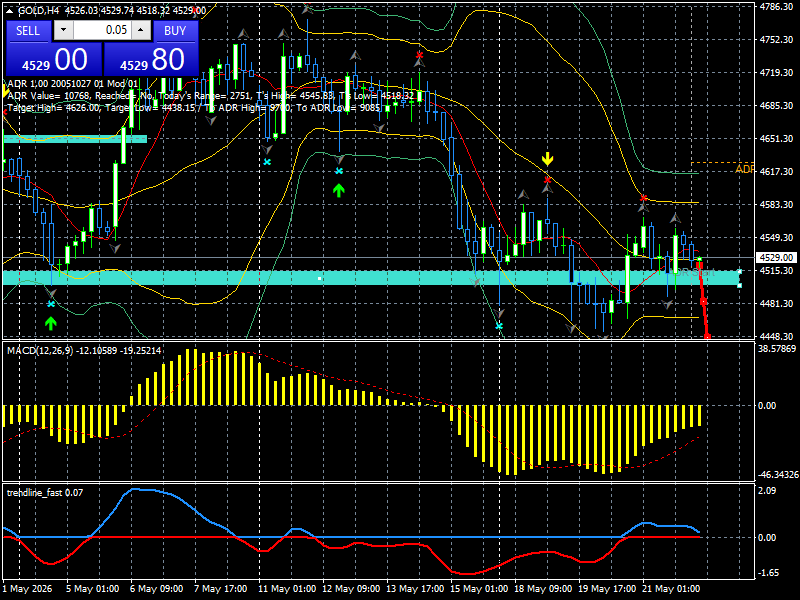
Task: Select green up arrow near 12 May 09:00
Action: pyautogui.click(x=339, y=190)
